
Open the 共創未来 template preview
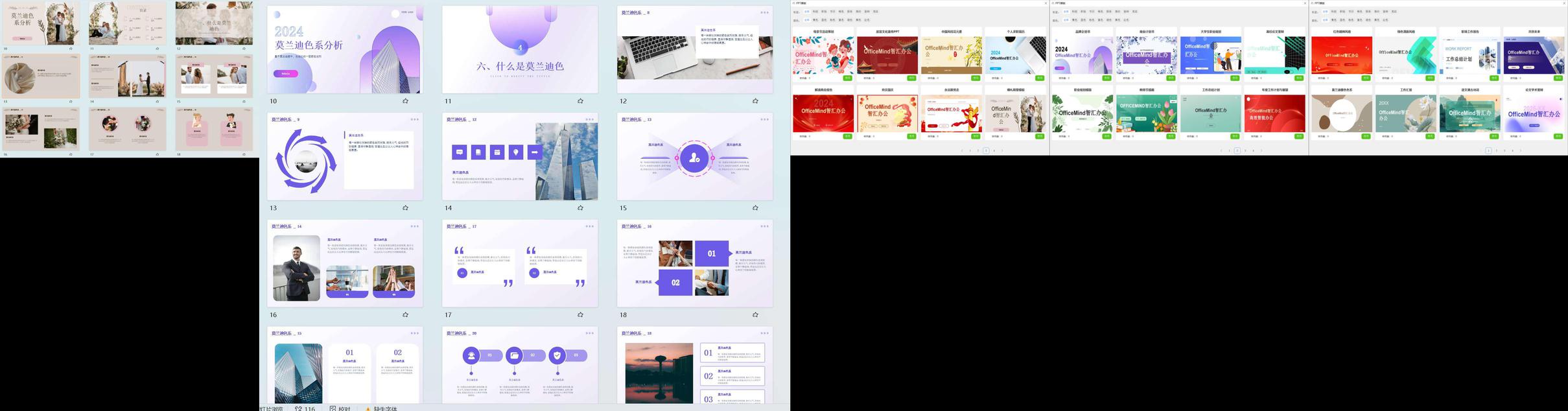pos(1534,54)
